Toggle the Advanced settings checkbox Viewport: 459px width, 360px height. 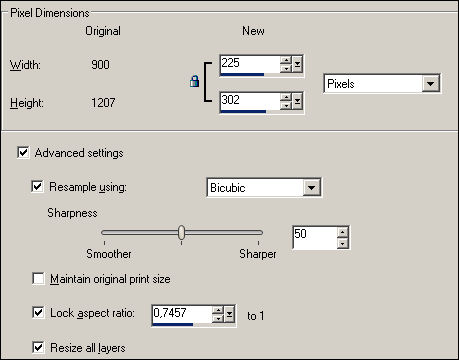click(23, 153)
